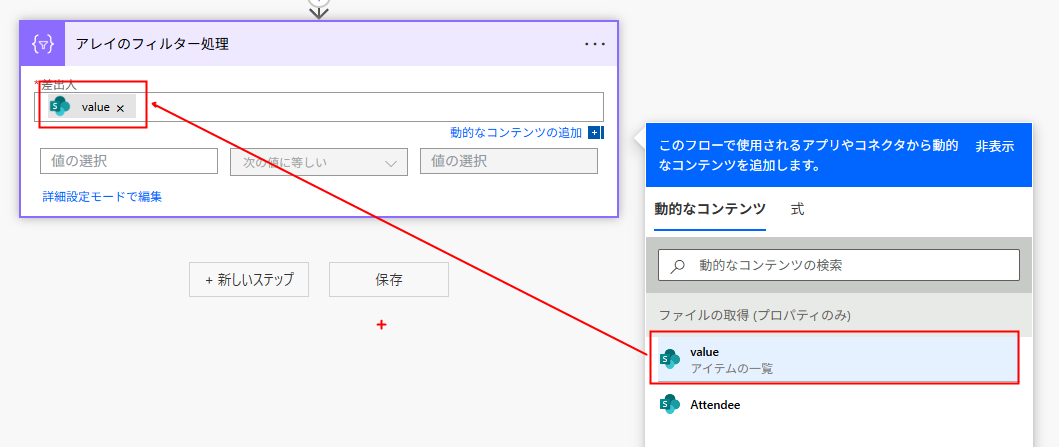Click the magnifier icon in search box

point(677,266)
